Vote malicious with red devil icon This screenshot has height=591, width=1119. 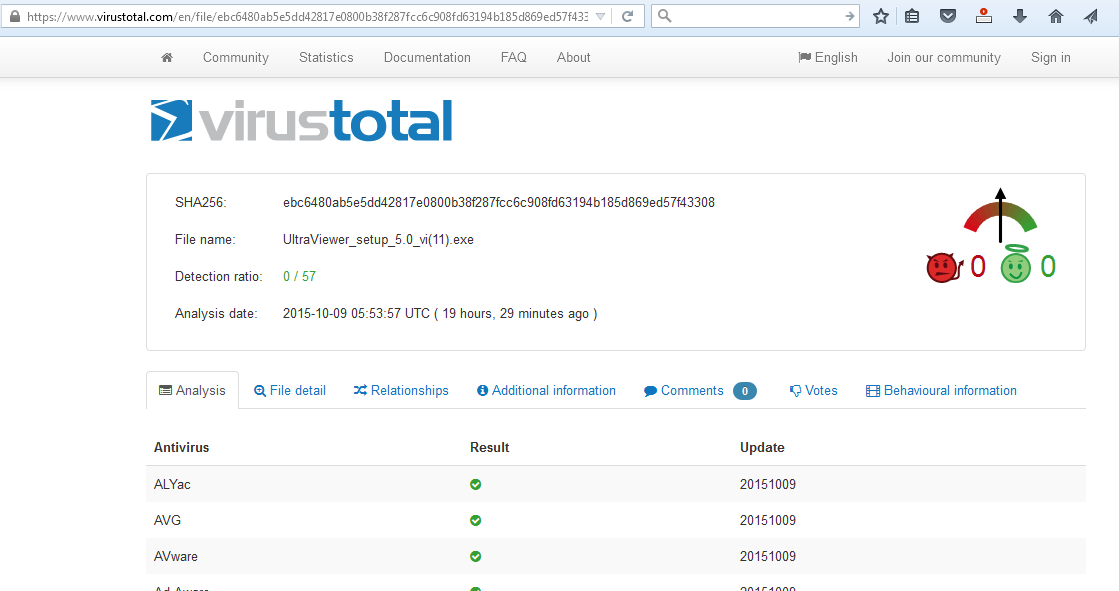click(943, 268)
